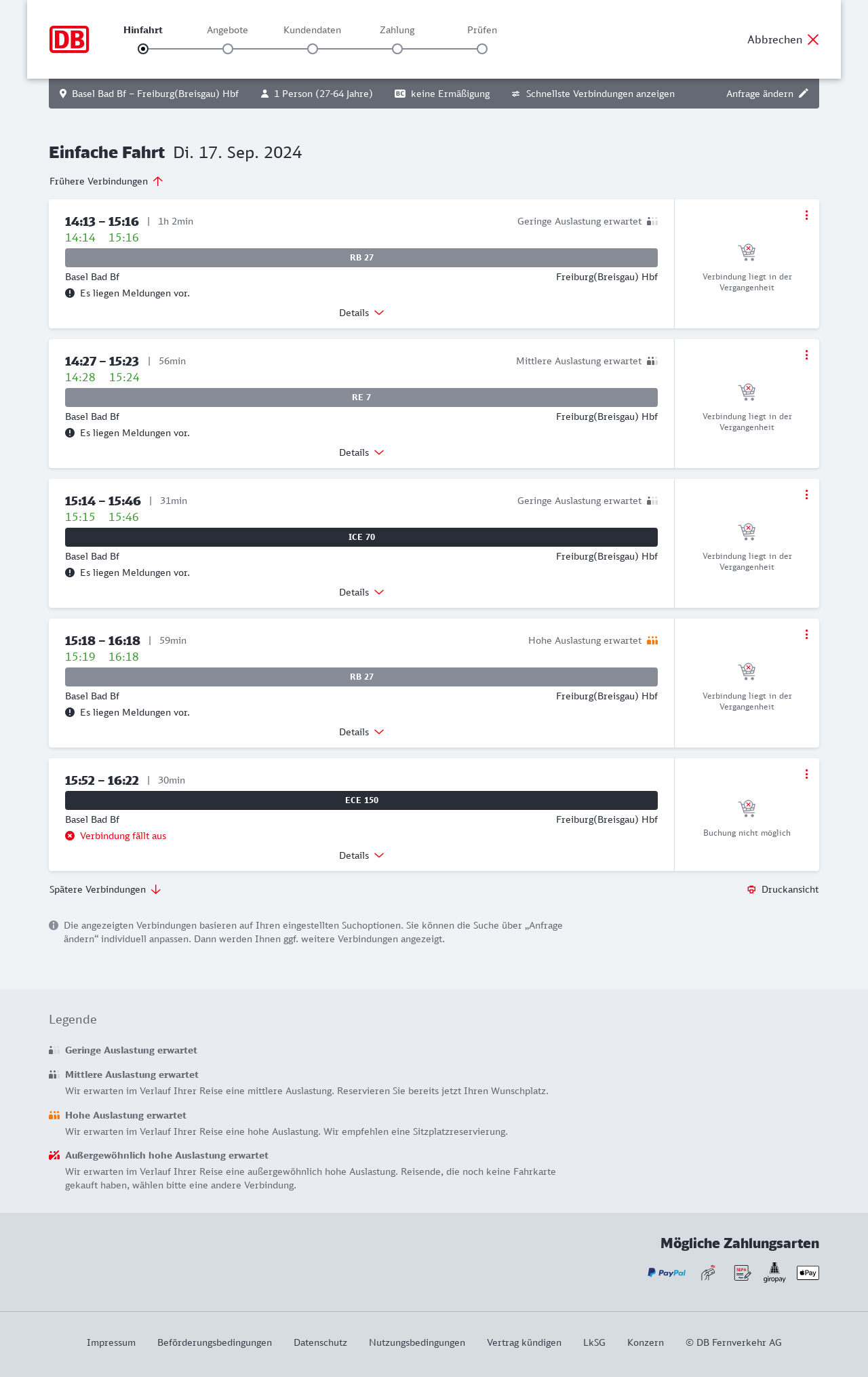Click the DB logo
Screen dimensions: 868x1377
pyautogui.click(x=69, y=39)
